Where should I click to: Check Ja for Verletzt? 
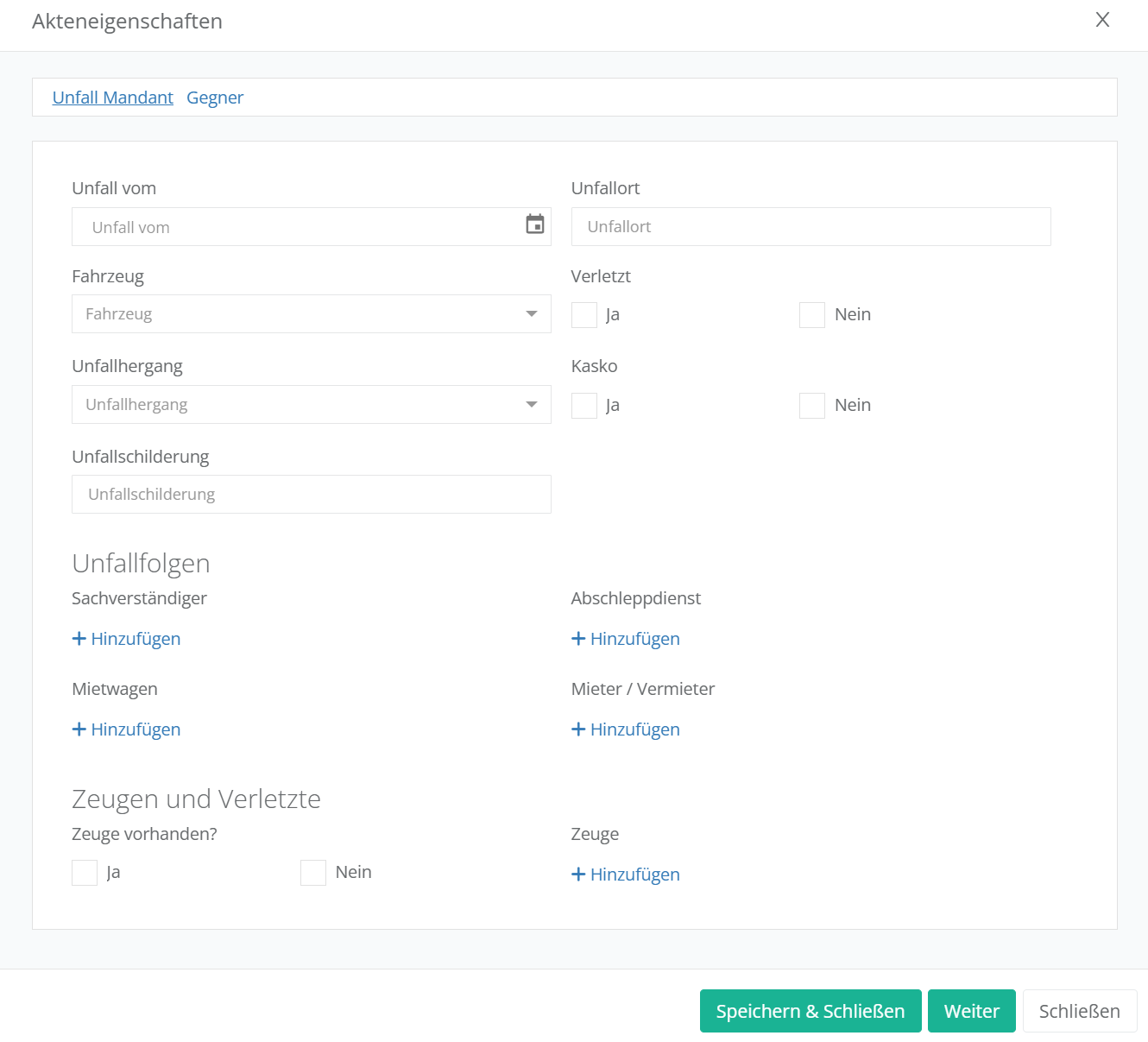(584, 315)
